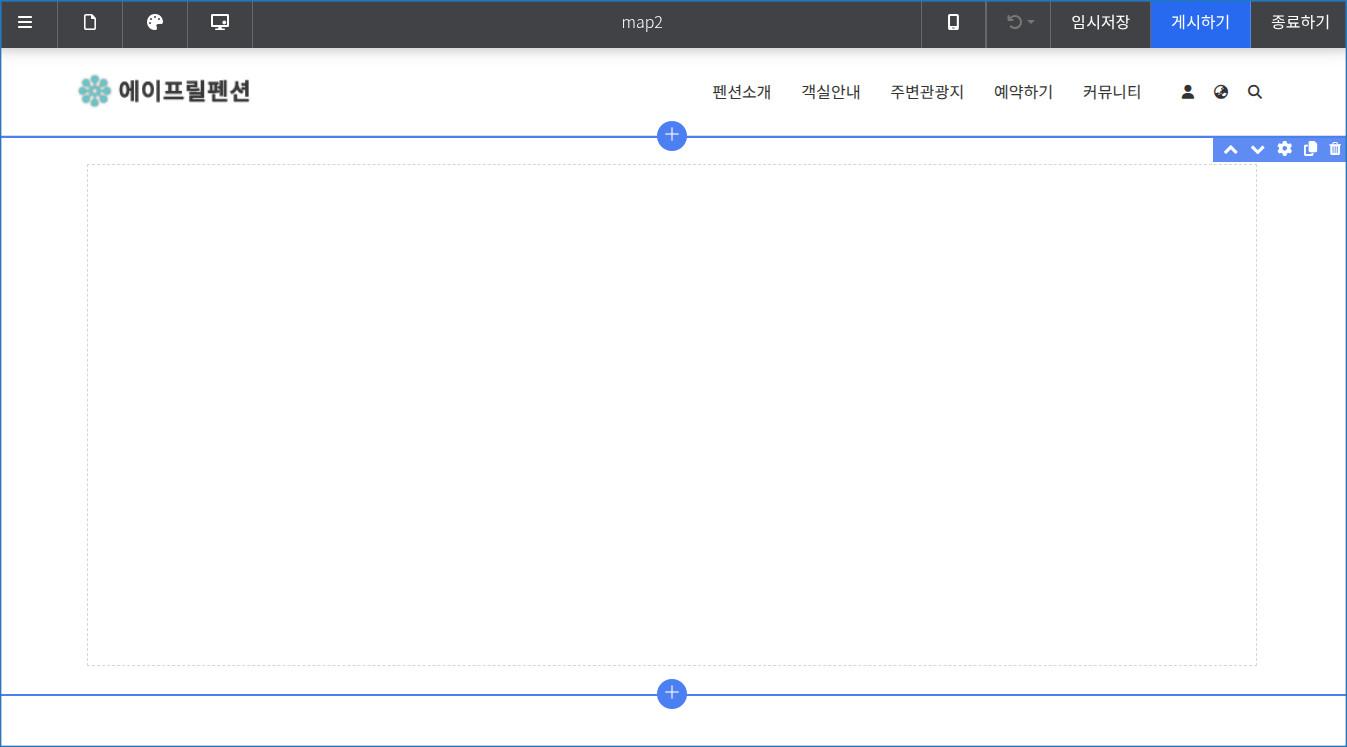This screenshot has height=747, width=1347.
Task: Open the design palette icon
Action: 155,23
